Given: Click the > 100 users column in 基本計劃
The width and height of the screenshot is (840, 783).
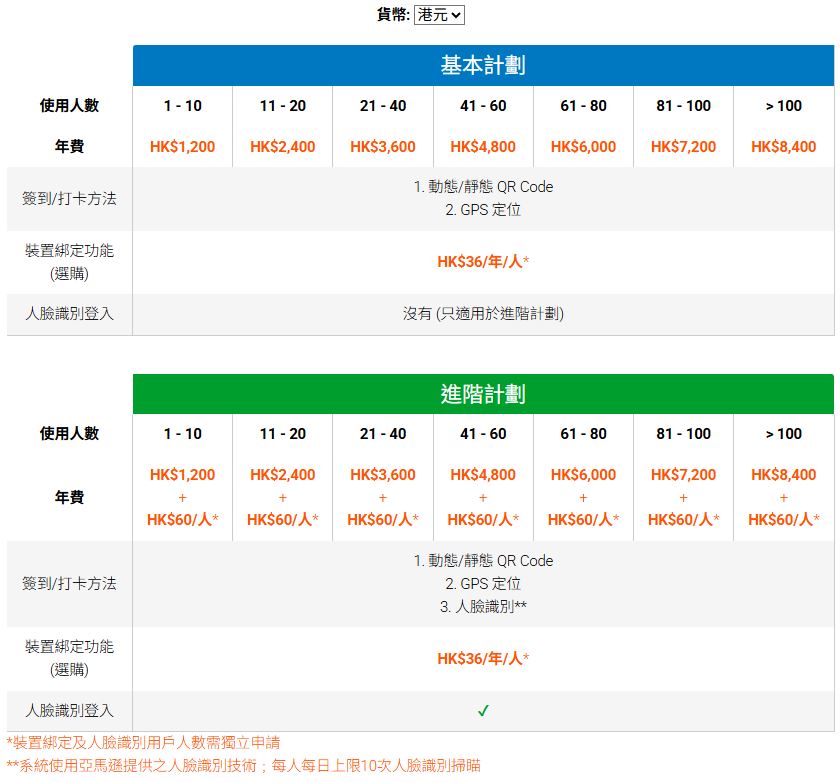Looking at the screenshot, I should tap(783, 106).
